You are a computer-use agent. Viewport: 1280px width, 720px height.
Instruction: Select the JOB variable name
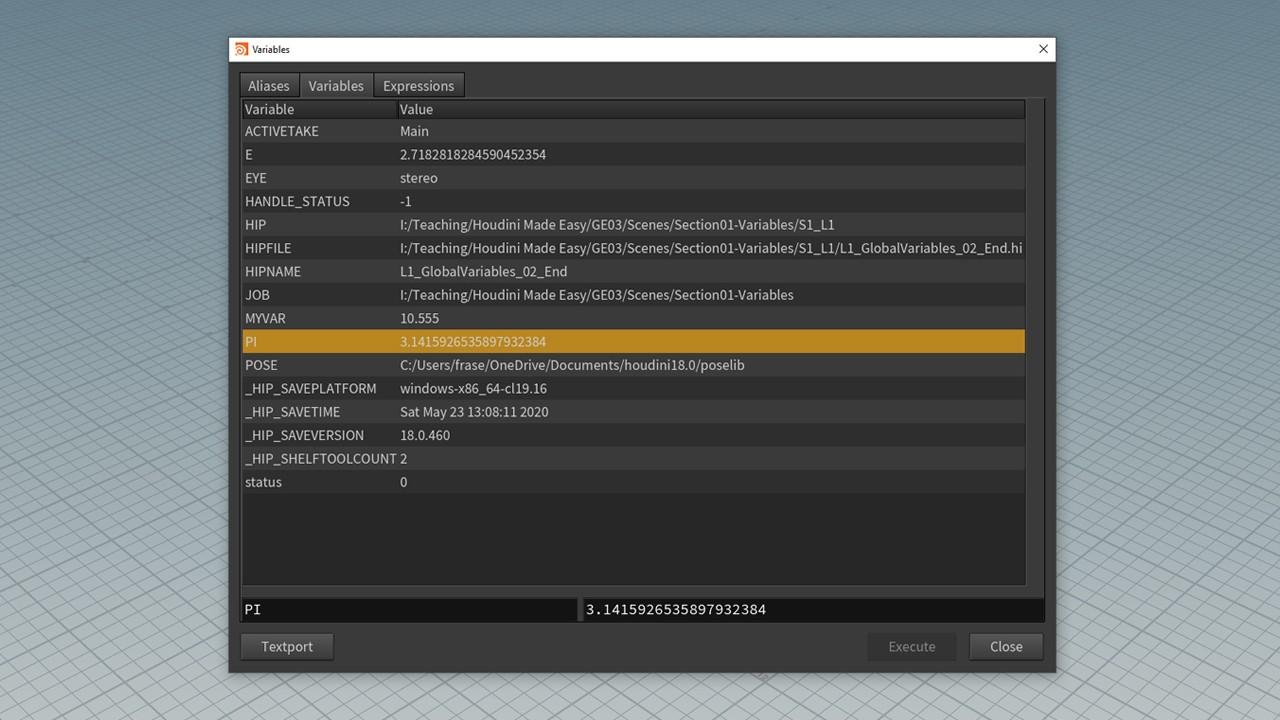coord(257,295)
